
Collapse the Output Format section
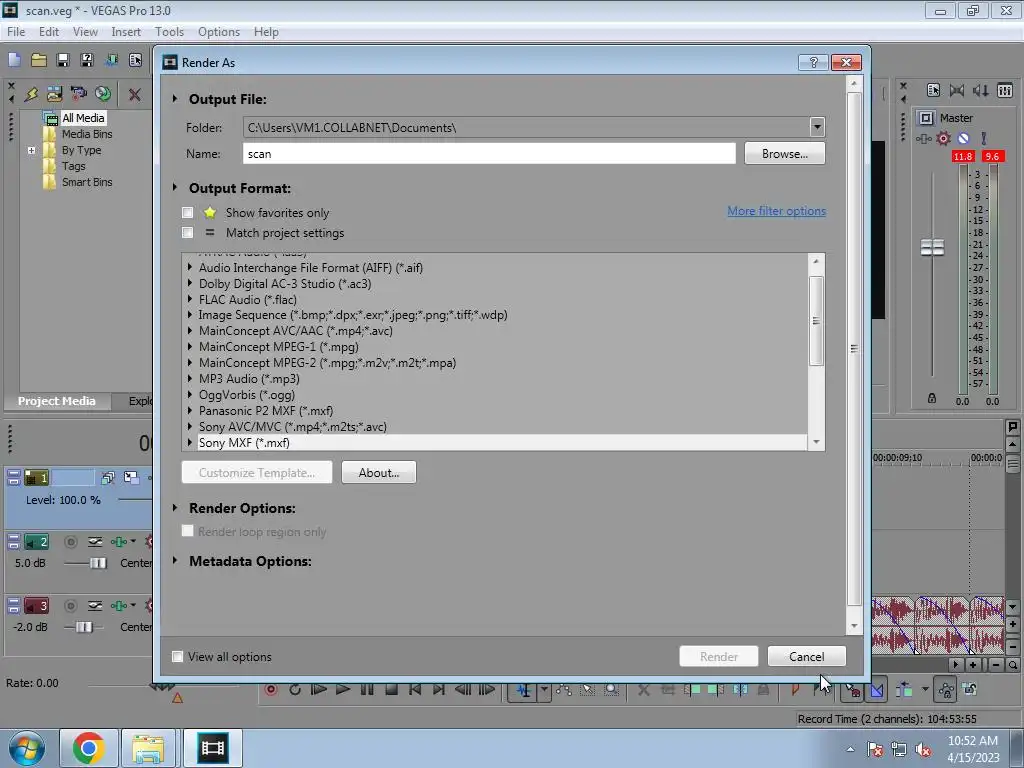click(x=174, y=187)
